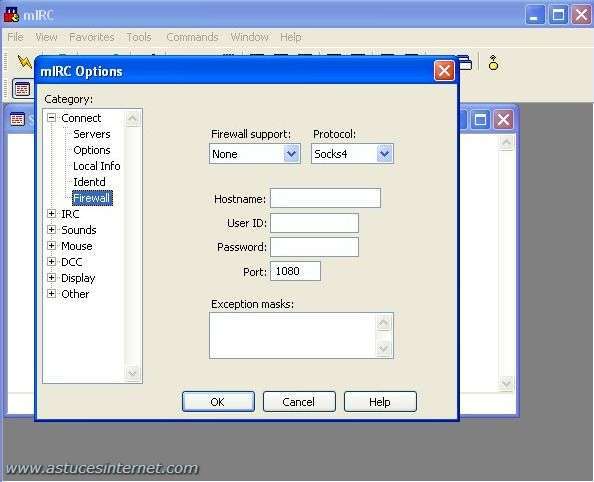This screenshot has width=594, height=482.
Task: Click the cascade windows toolbar icon
Action: pyautogui.click(x=466, y=63)
